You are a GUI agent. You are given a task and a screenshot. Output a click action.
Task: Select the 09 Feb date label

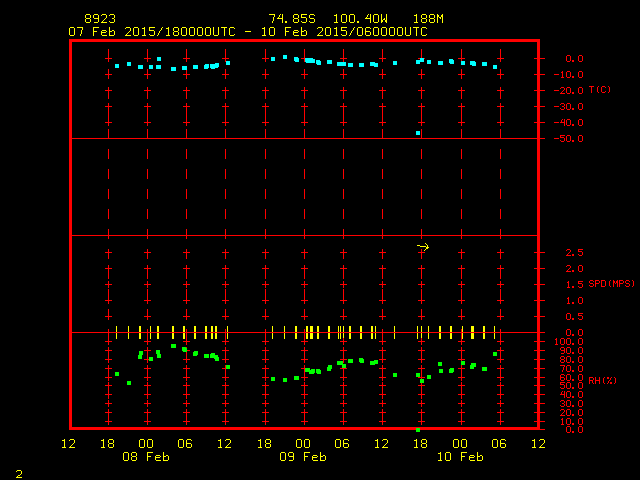[302, 457]
